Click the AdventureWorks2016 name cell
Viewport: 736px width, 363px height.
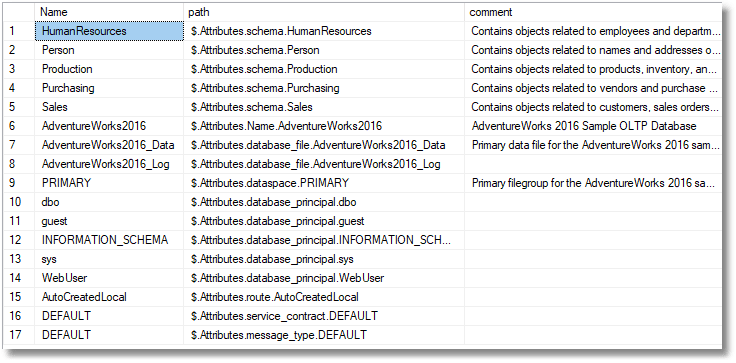pos(109,126)
